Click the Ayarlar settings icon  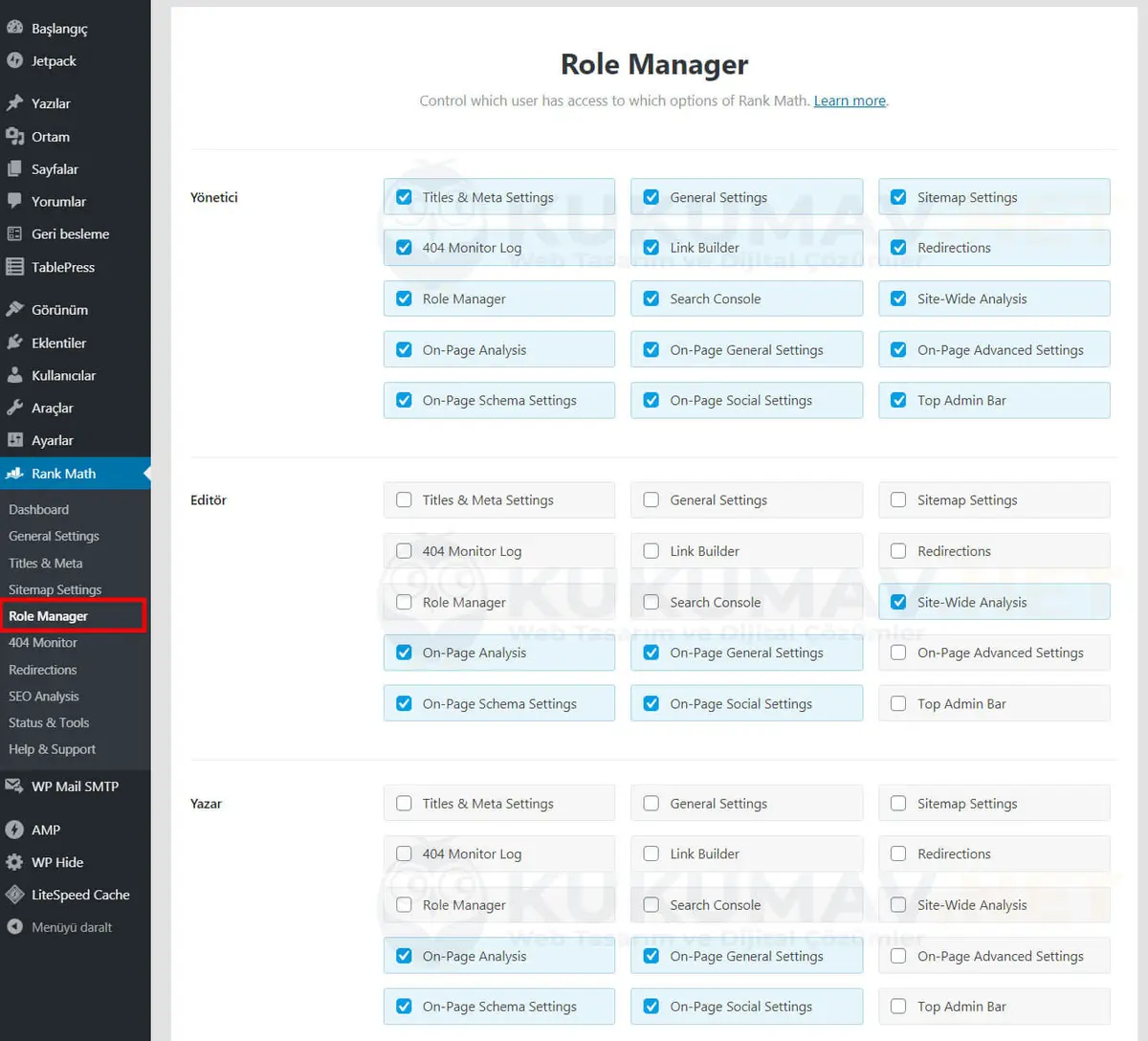click(x=14, y=440)
